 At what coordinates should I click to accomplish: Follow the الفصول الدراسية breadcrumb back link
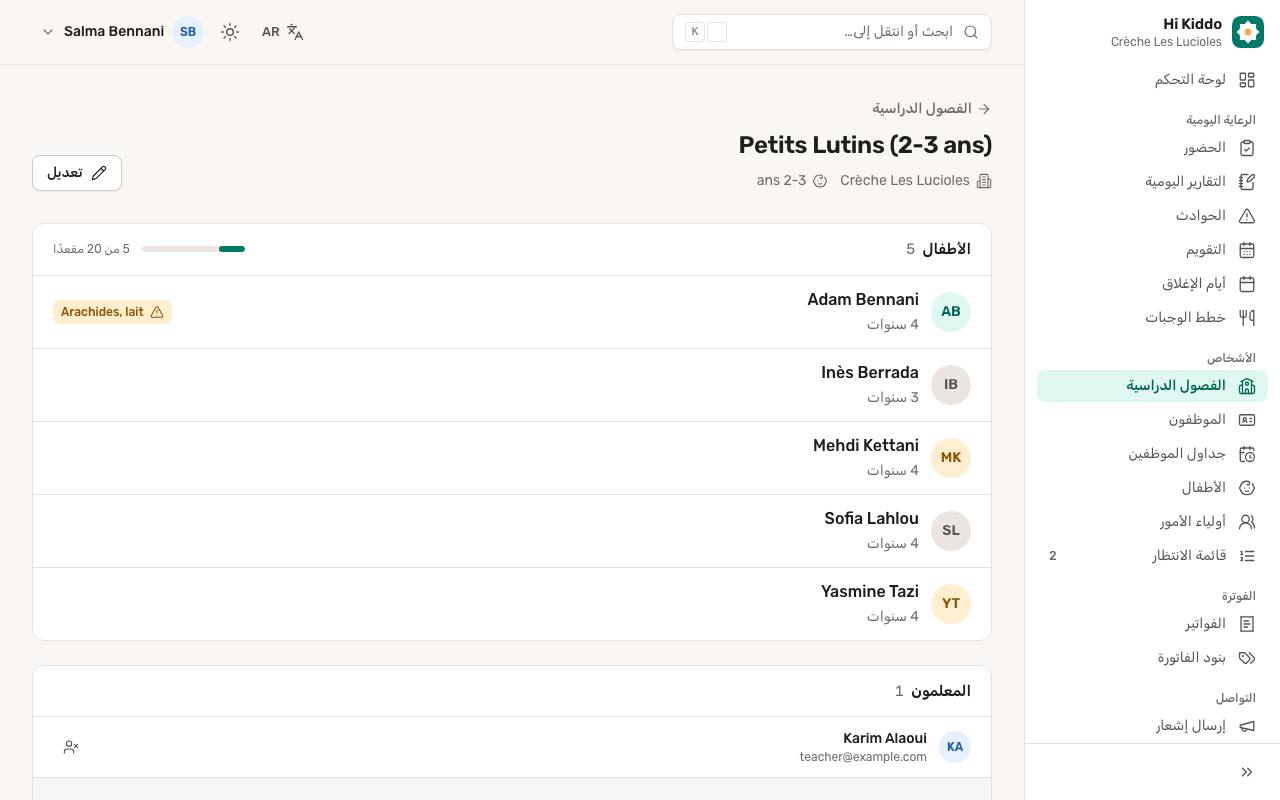coord(932,108)
